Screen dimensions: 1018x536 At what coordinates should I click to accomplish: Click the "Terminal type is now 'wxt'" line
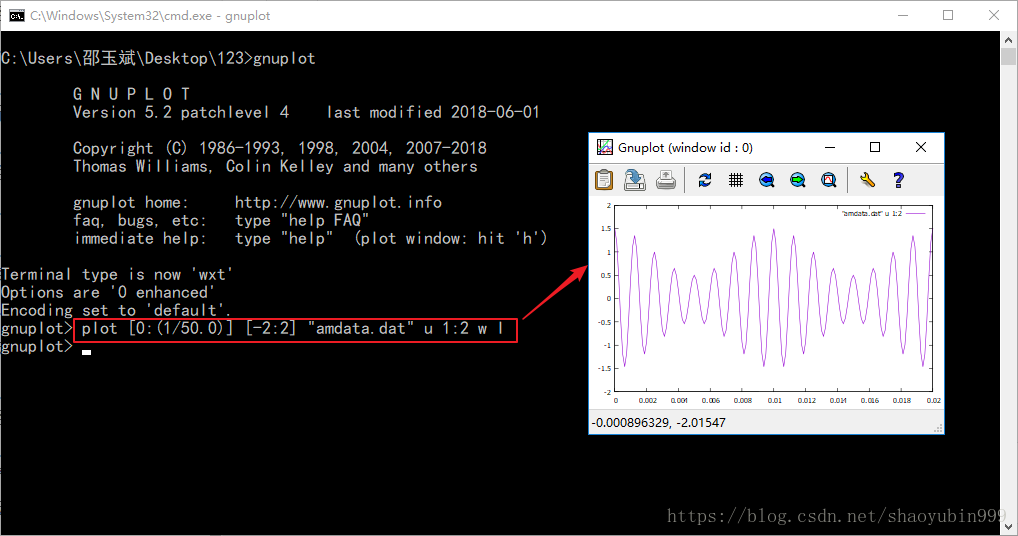(x=117, y=274)
